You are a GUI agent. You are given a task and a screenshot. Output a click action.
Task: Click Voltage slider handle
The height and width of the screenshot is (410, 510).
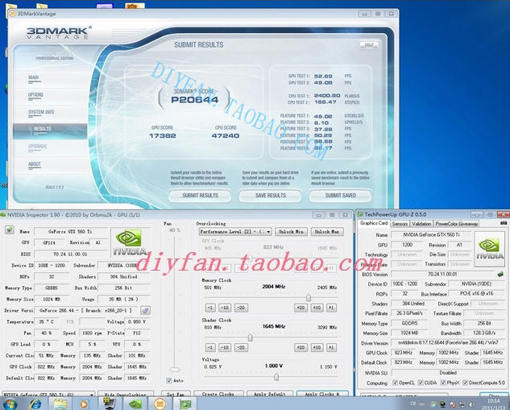276,377
